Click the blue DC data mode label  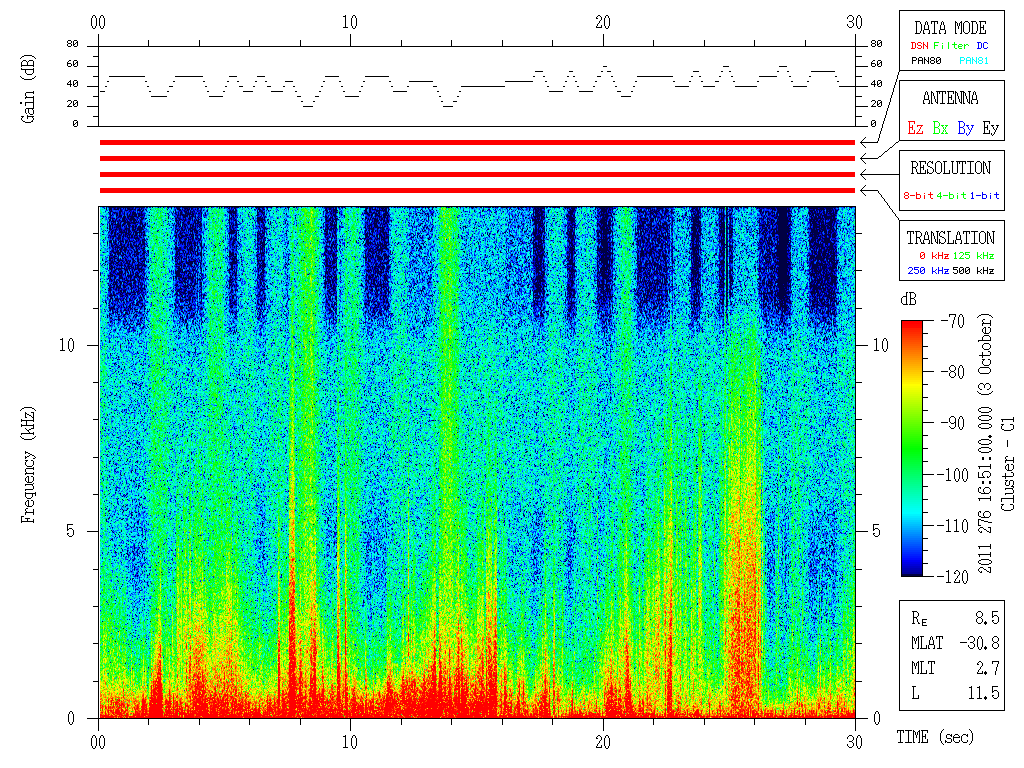(x=982, y=46)
